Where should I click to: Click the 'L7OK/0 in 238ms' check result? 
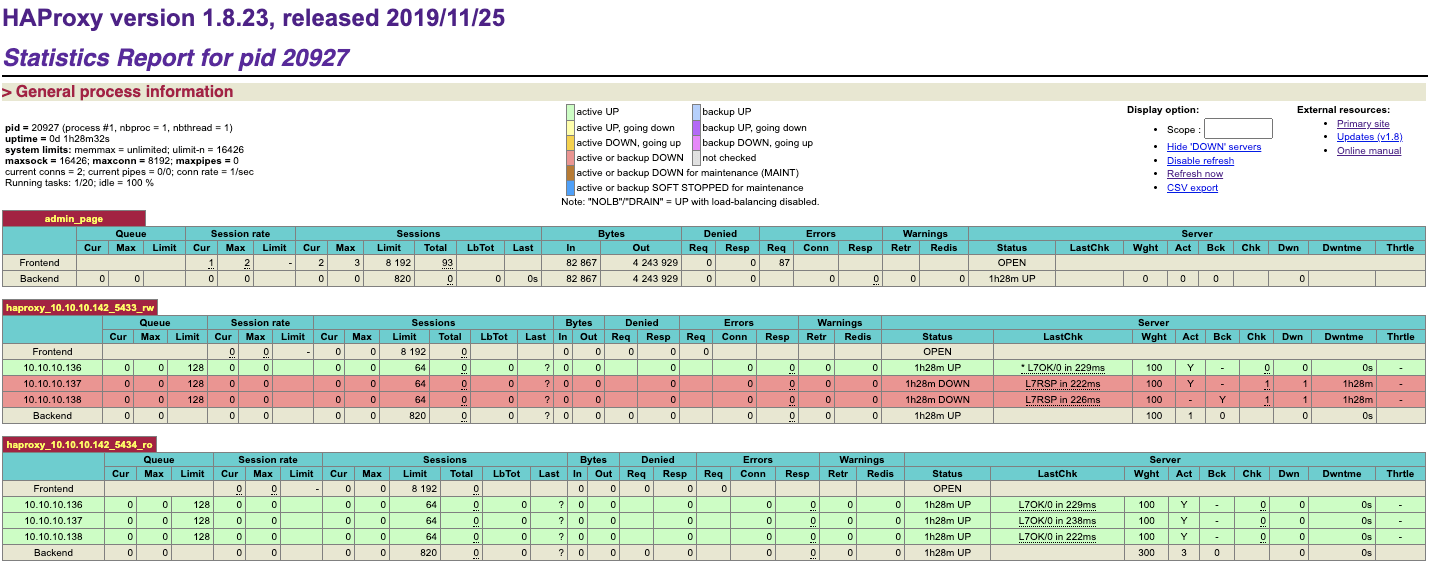[1057, 520]
